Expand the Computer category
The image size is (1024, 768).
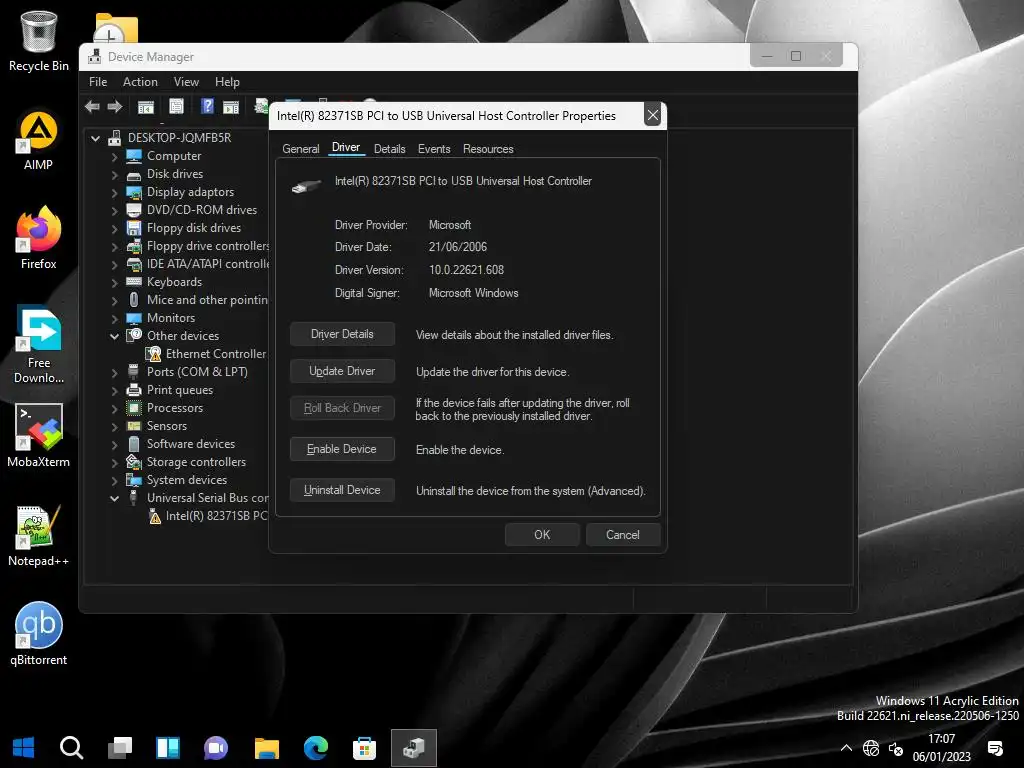pyautogui.click(x=114, y=157)
